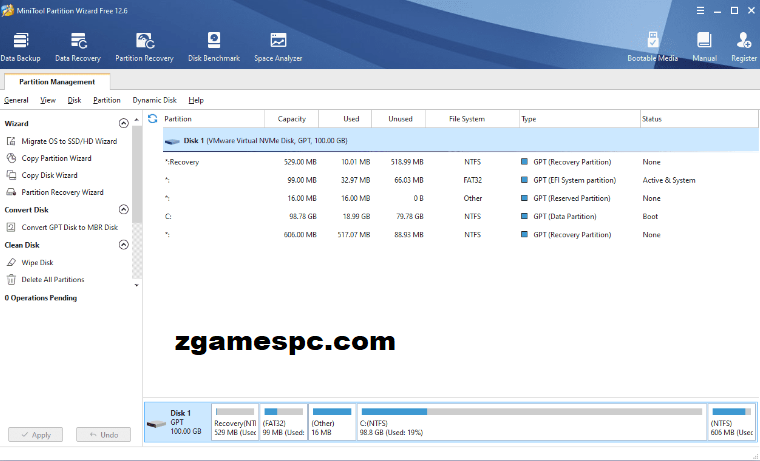Viewport: 760px width, 461px height.
Task: Sort by the Partition column header
Action: pos(213,119)
